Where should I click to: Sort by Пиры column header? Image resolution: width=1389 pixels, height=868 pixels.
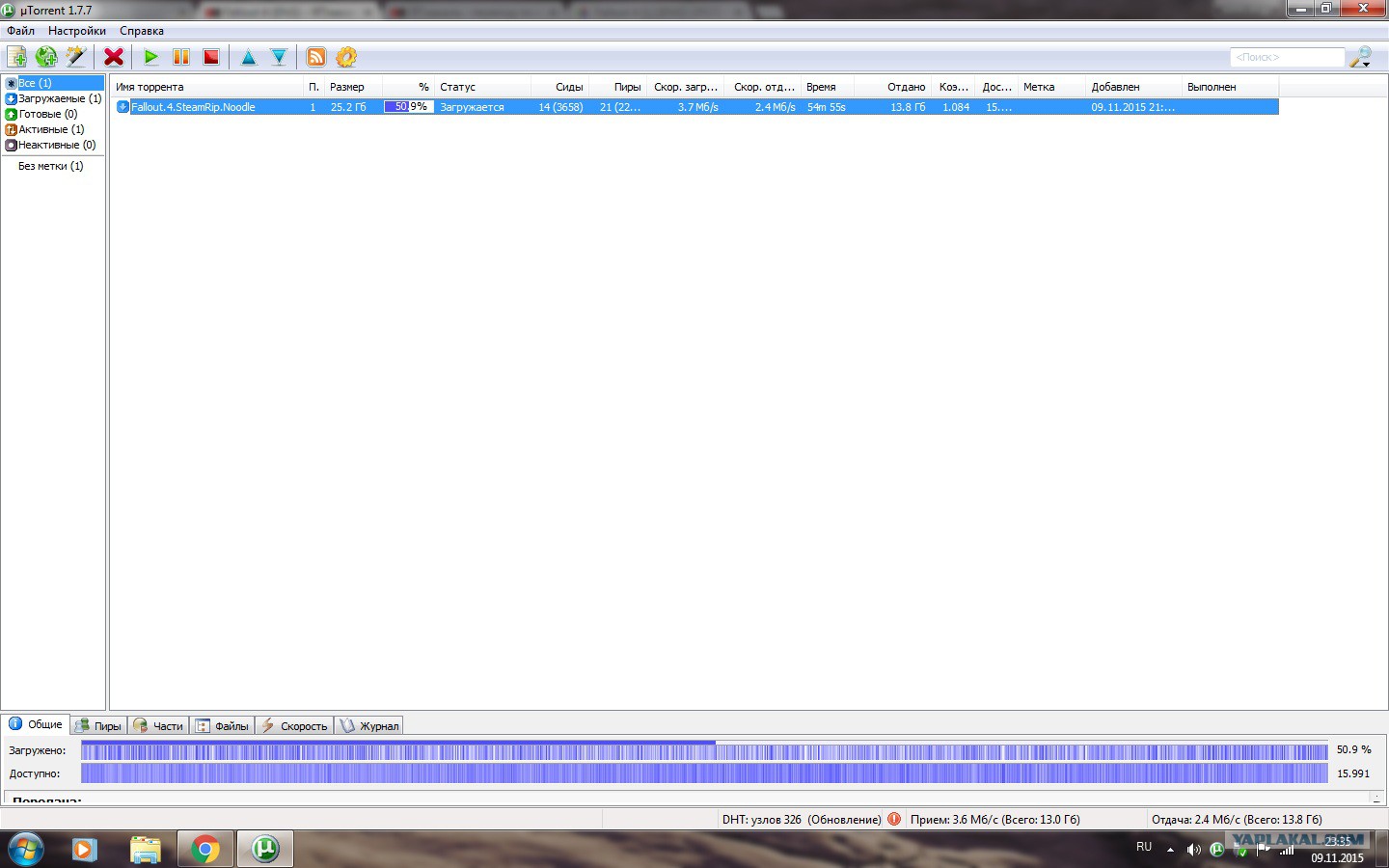click(617, 87)
